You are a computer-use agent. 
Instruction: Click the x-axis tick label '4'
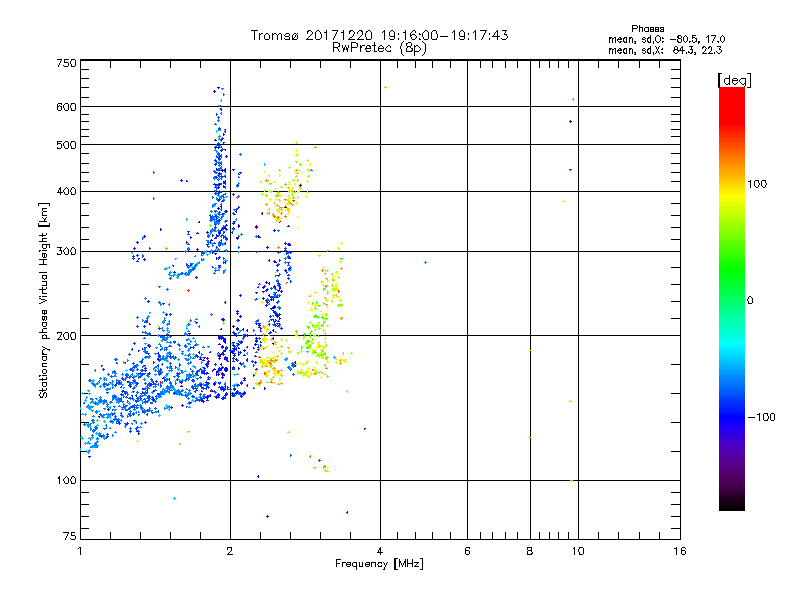pyautogui.click(x=380, y=551)
